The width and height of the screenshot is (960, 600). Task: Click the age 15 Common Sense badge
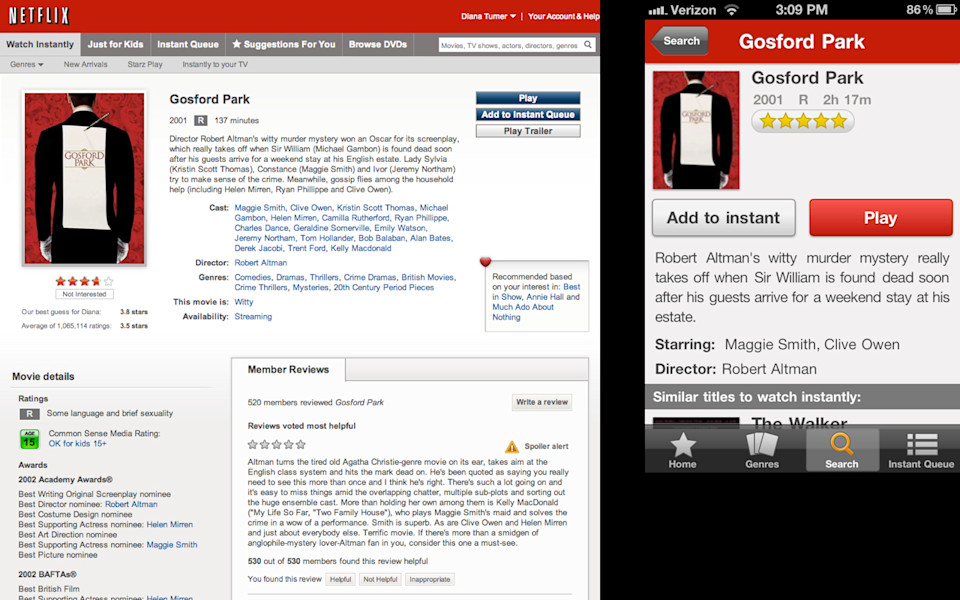[29, 439]
